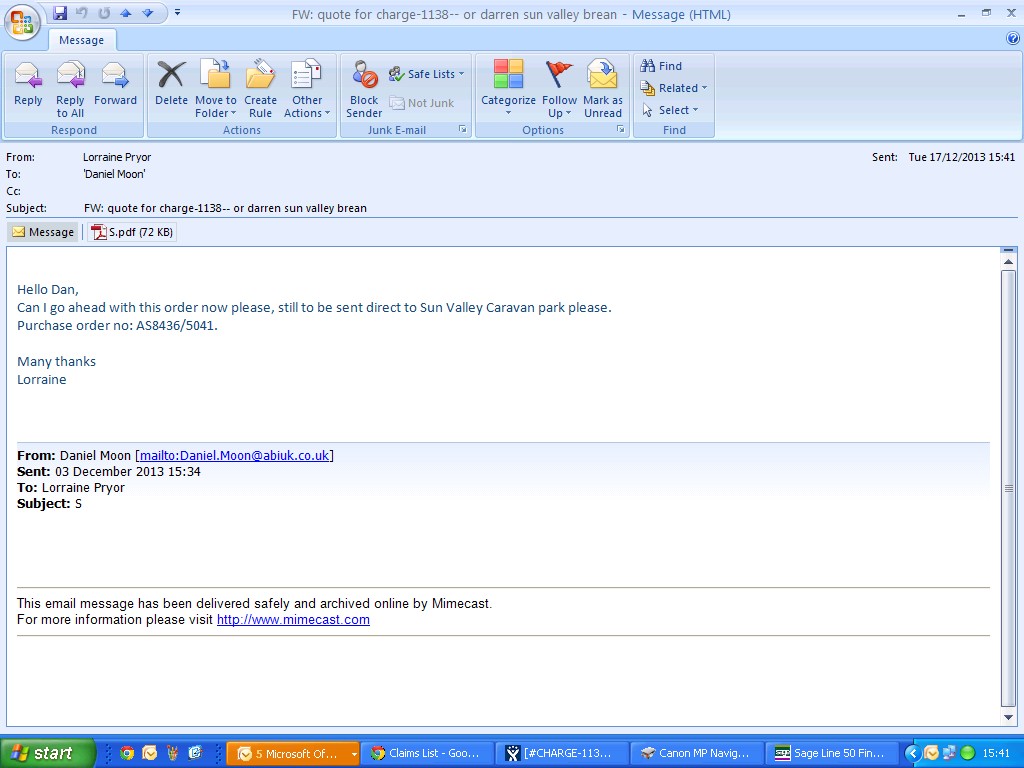Click the greyed-out Not Junk button
The height and width of the screenshot is (768, 1024).
tap(422, 103)
